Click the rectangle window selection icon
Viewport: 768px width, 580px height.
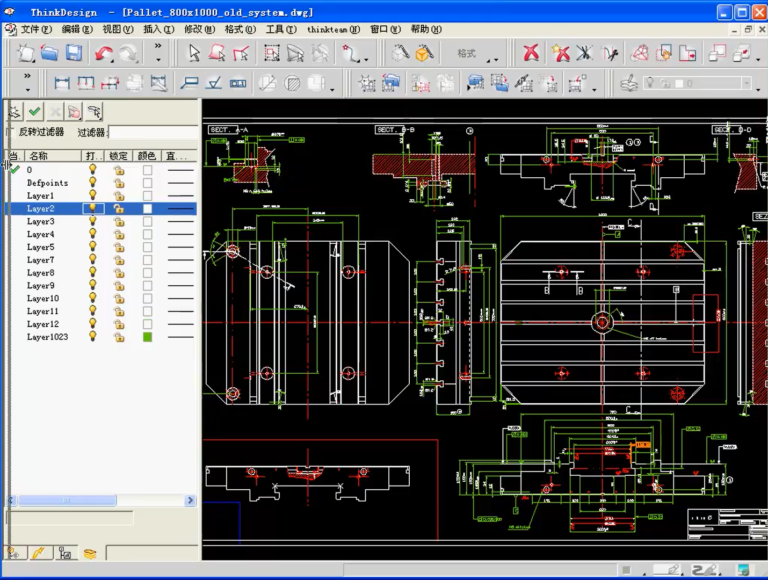[x=271, y=53]
